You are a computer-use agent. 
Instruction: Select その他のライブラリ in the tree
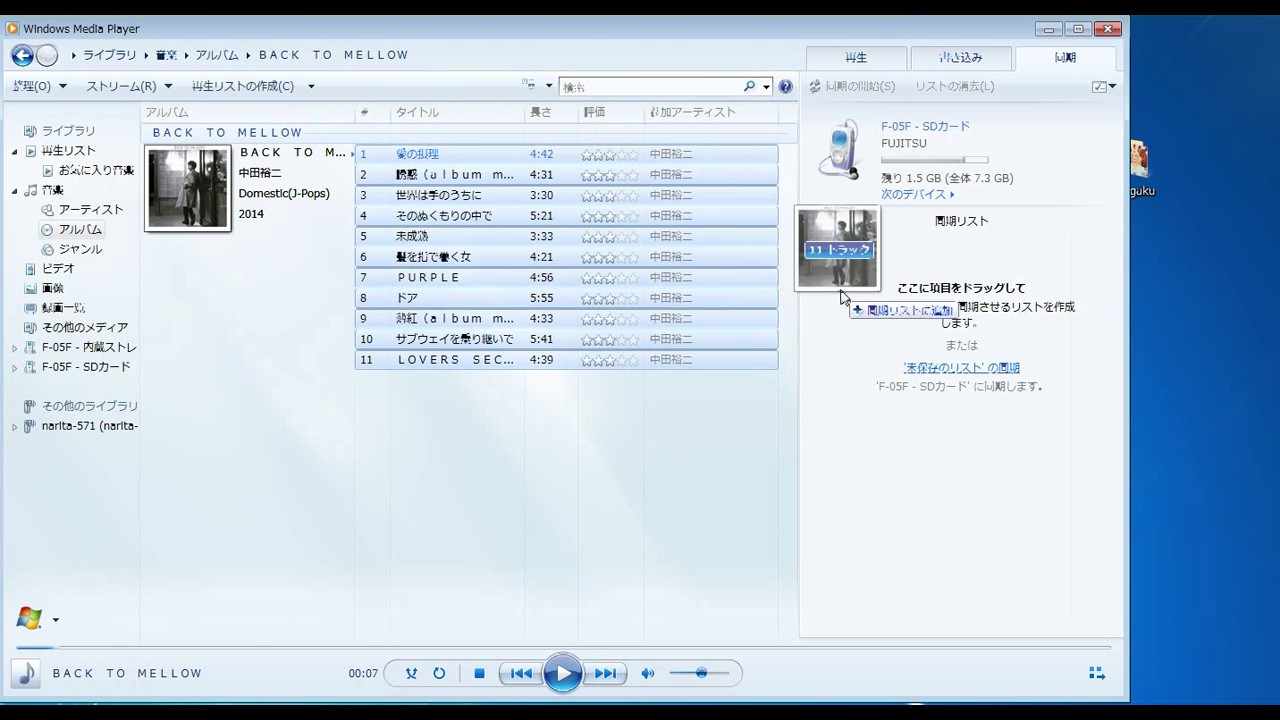tap(89, 406)
